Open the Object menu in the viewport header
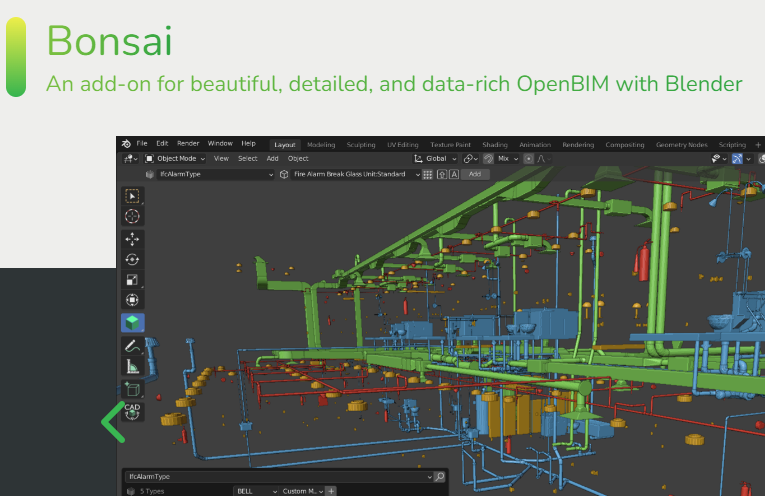This screenshot has height=496, width=765. click(x=298, y=159)
